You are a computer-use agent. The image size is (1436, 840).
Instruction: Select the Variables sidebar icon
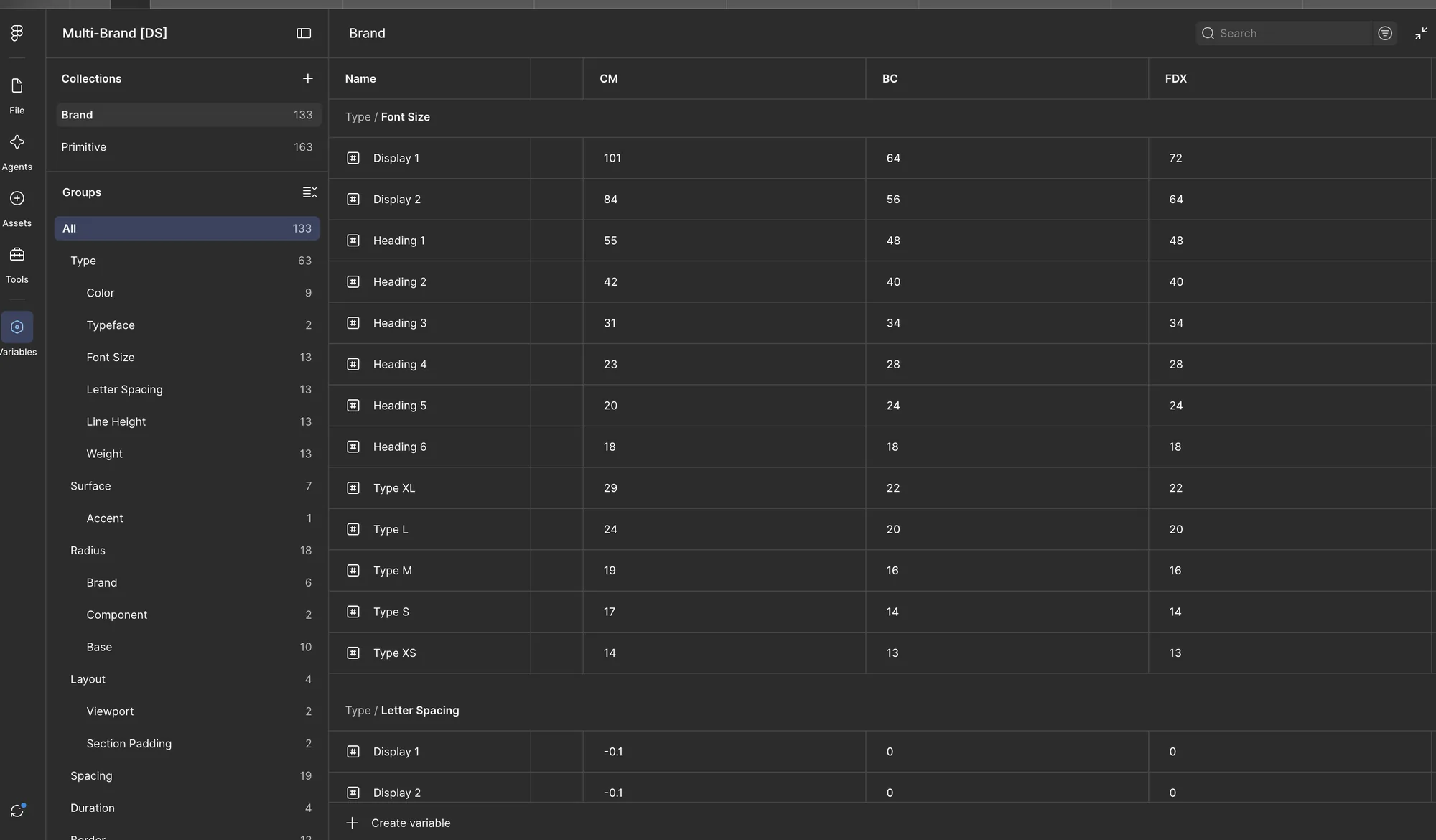click(17, 327)
